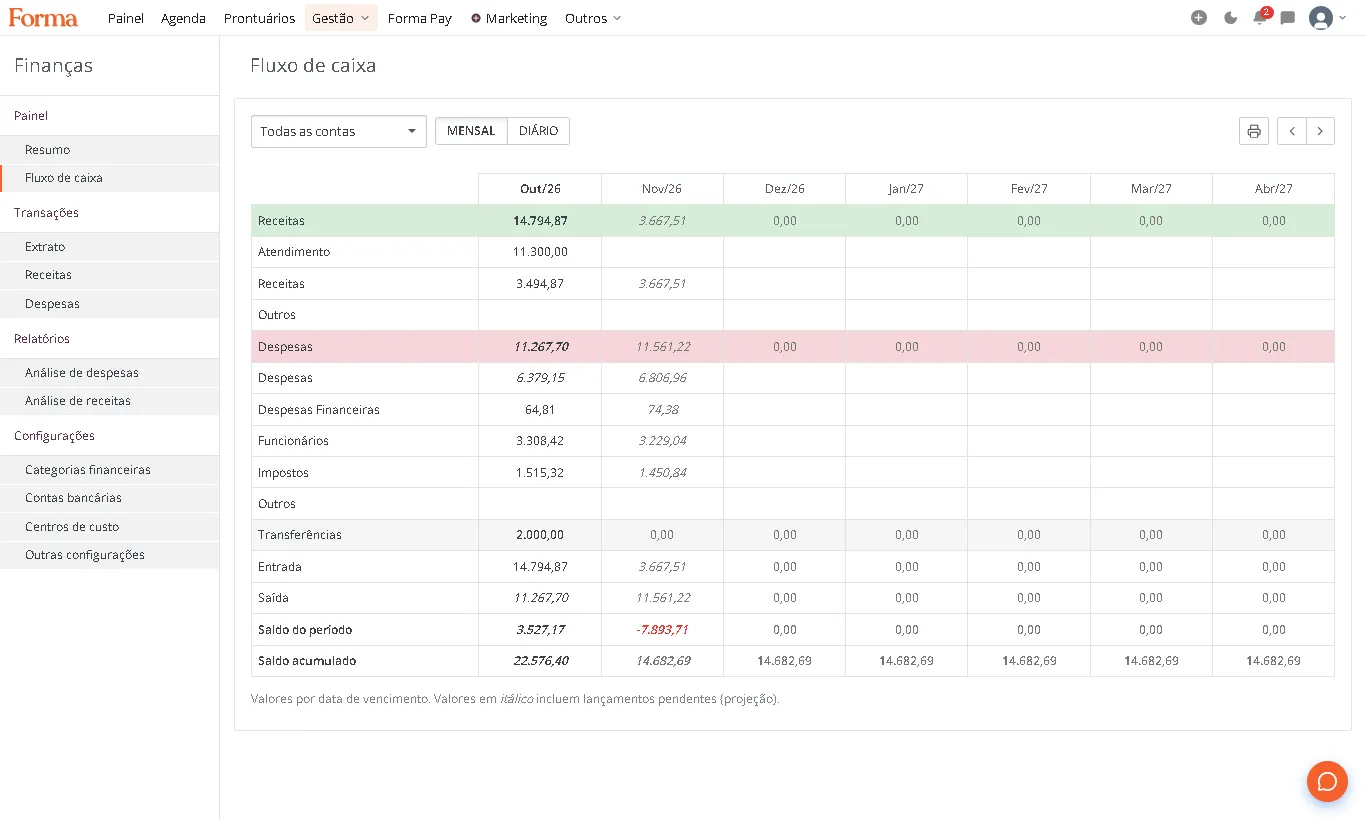
Task: Select the MENSAL view toggle
Action: click(x=471, y=131)
